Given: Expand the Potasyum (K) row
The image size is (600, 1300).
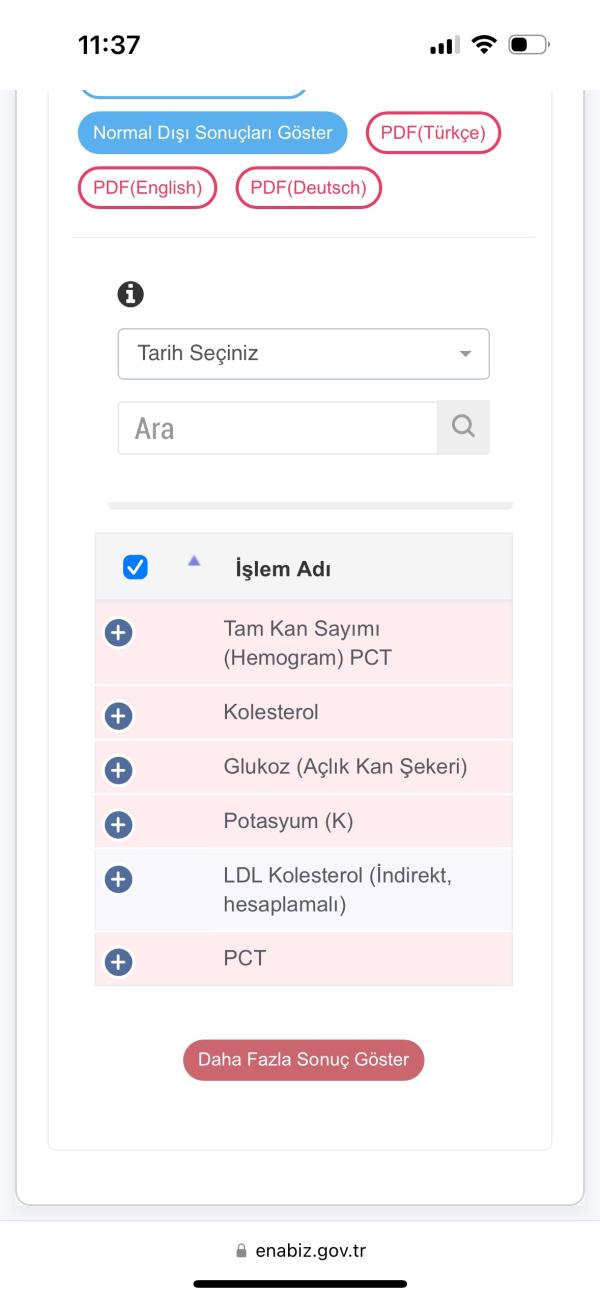Looking at the screenshot, I should 118,824.
